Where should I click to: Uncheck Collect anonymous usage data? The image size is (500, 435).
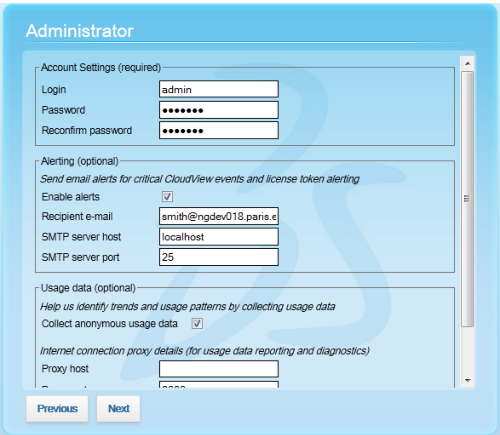click(197, 323)
